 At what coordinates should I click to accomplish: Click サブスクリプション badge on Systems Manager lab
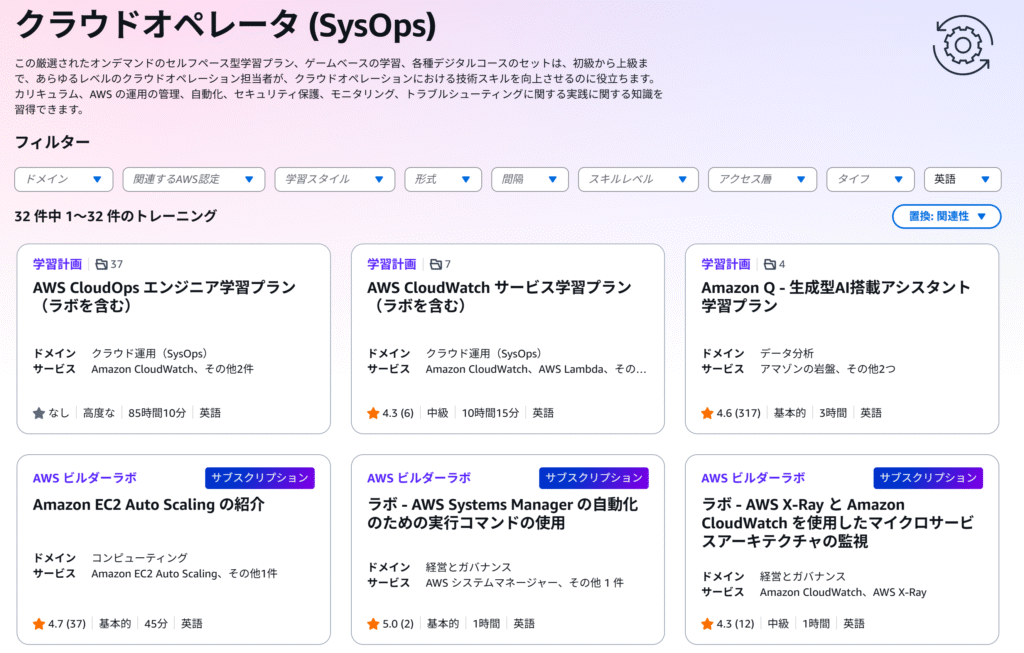point(594,478)
